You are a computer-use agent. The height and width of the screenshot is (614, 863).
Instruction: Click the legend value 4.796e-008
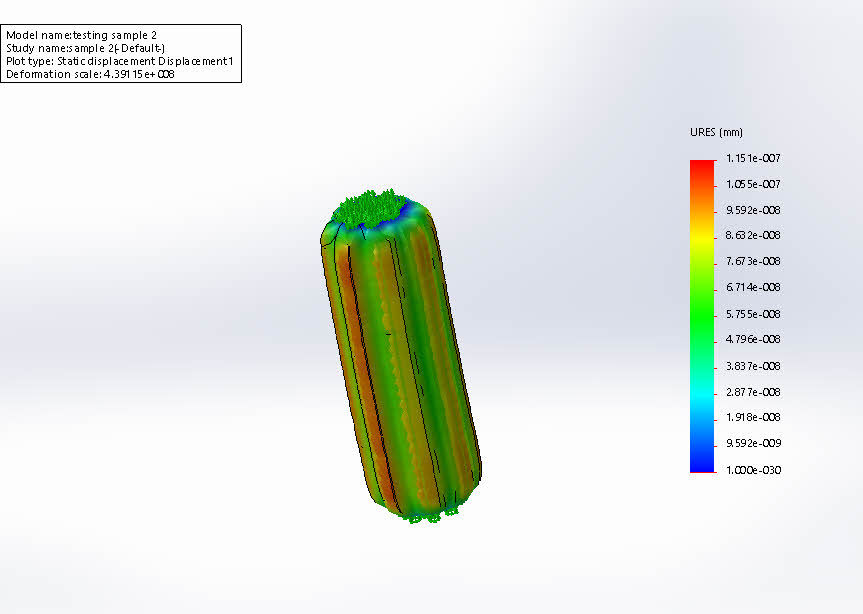click(753, 339)
